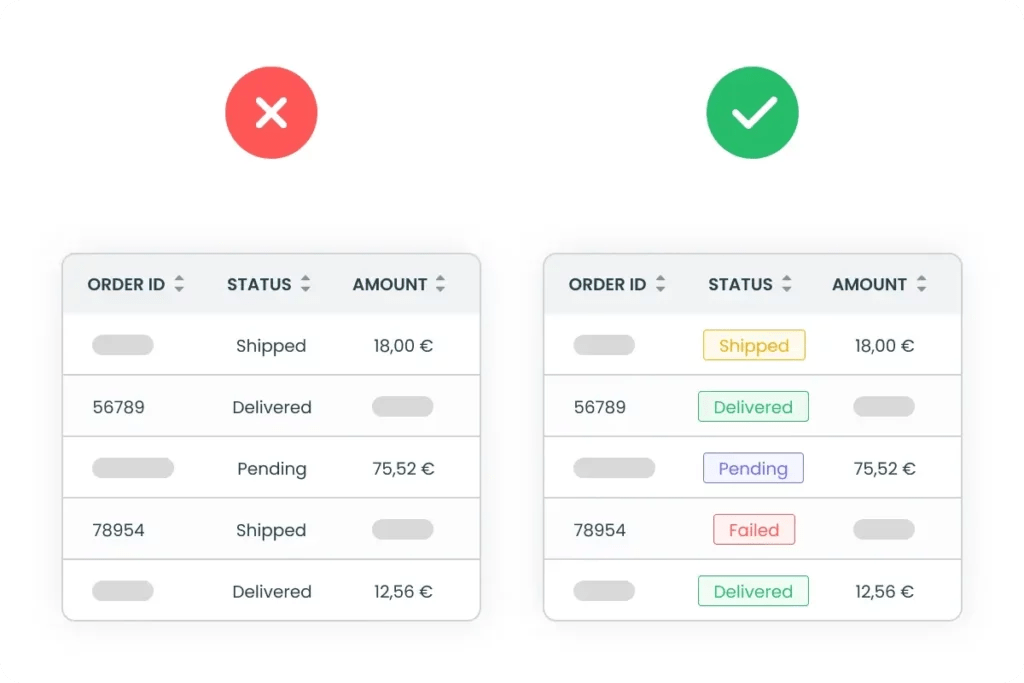The image size is (1024, 683).
Task: Click the red X rejection icon
Action: [271, 112]
